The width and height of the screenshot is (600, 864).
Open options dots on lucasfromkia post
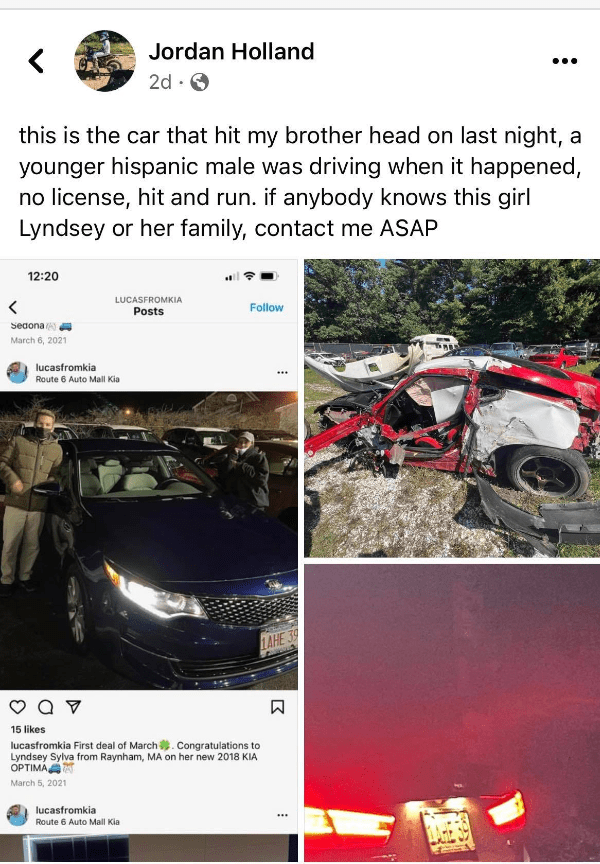(x=283, y=372)
